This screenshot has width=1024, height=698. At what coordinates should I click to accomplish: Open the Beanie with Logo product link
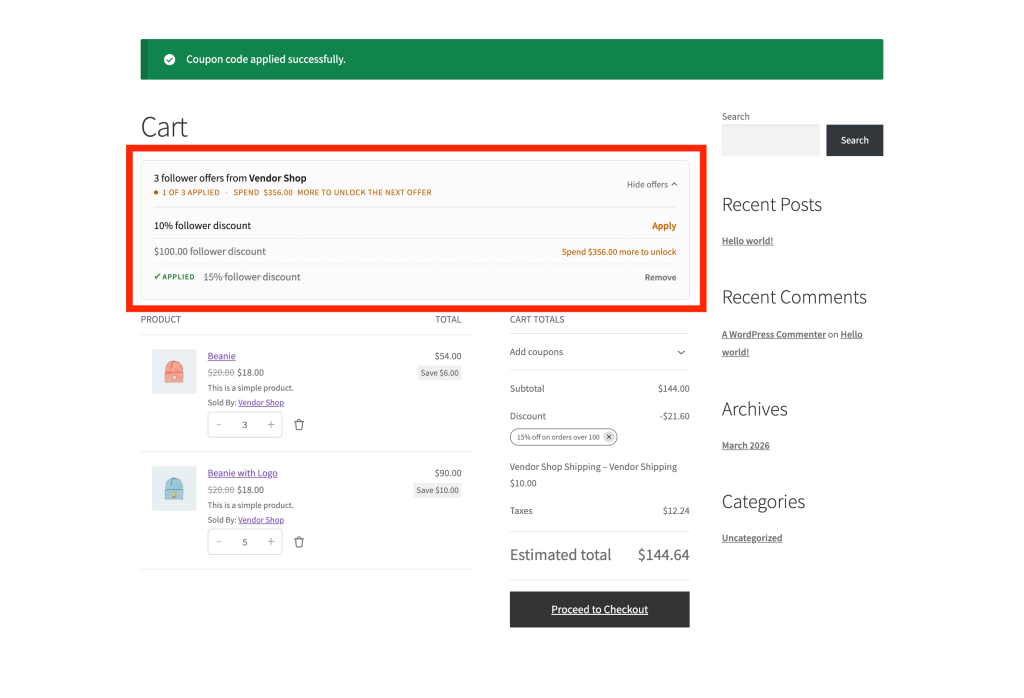pos(242,473)
